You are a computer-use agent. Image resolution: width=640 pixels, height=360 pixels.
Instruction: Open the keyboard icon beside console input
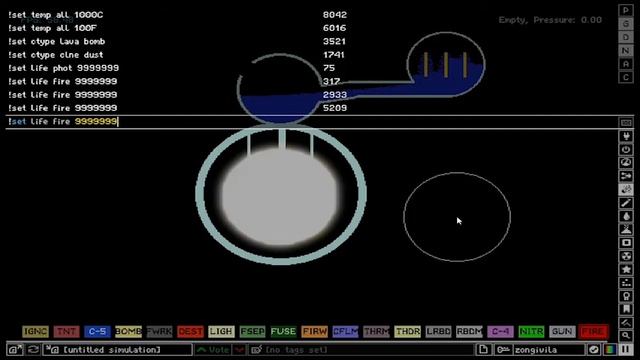(x=626, y=122)
